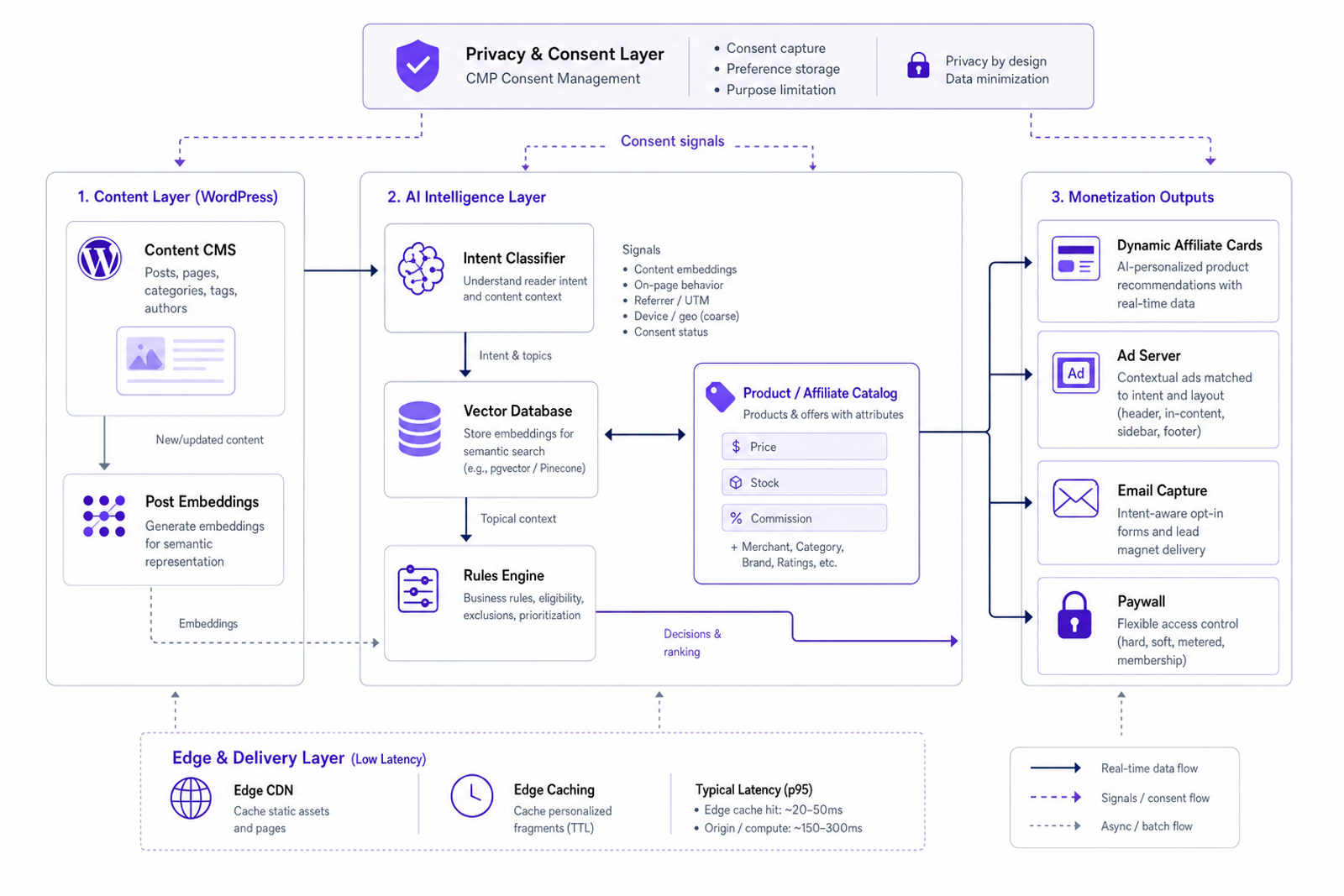The image size is (1344, 896).
Task: Click the Rules Engine sliders icon
Action: (x=418, y=589)
